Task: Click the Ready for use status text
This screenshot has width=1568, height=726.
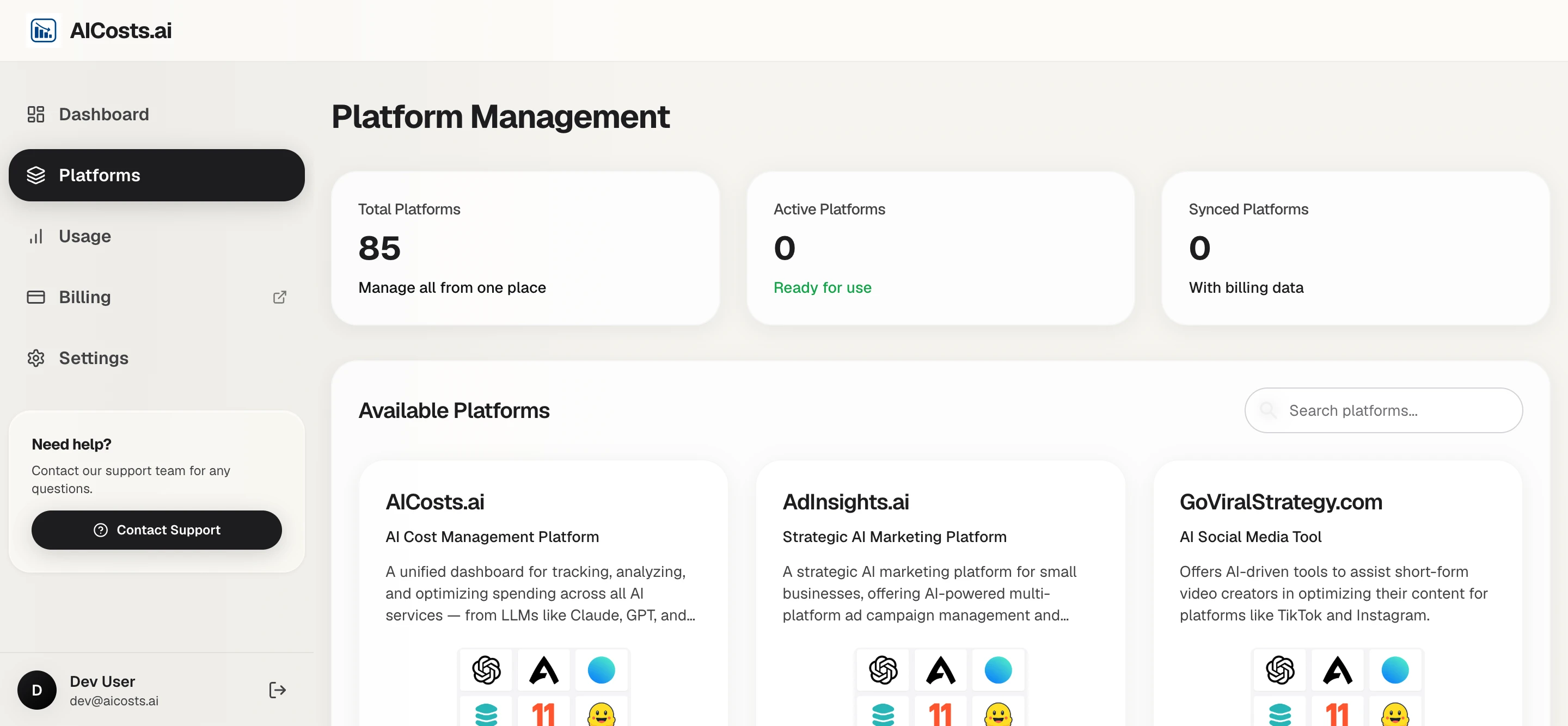Action: point(822,287)
